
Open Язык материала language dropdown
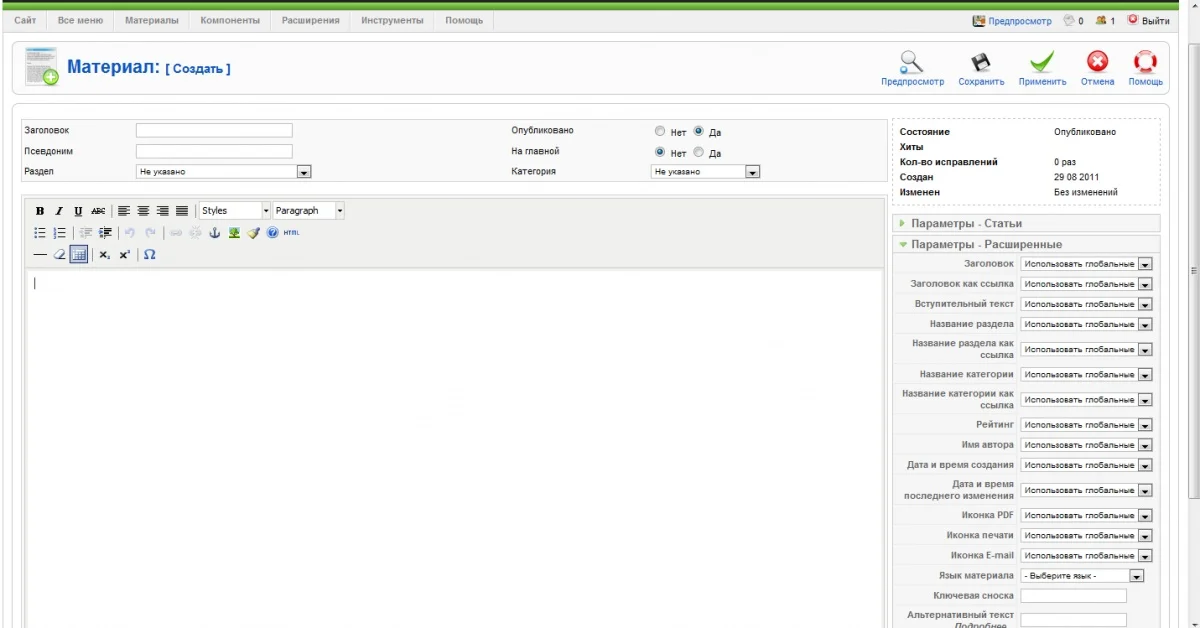coord(1082,576)
